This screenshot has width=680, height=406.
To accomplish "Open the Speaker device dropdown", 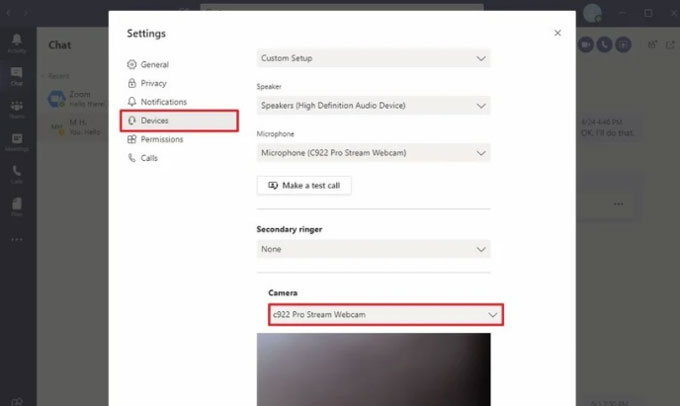I will tap(373, 105).
